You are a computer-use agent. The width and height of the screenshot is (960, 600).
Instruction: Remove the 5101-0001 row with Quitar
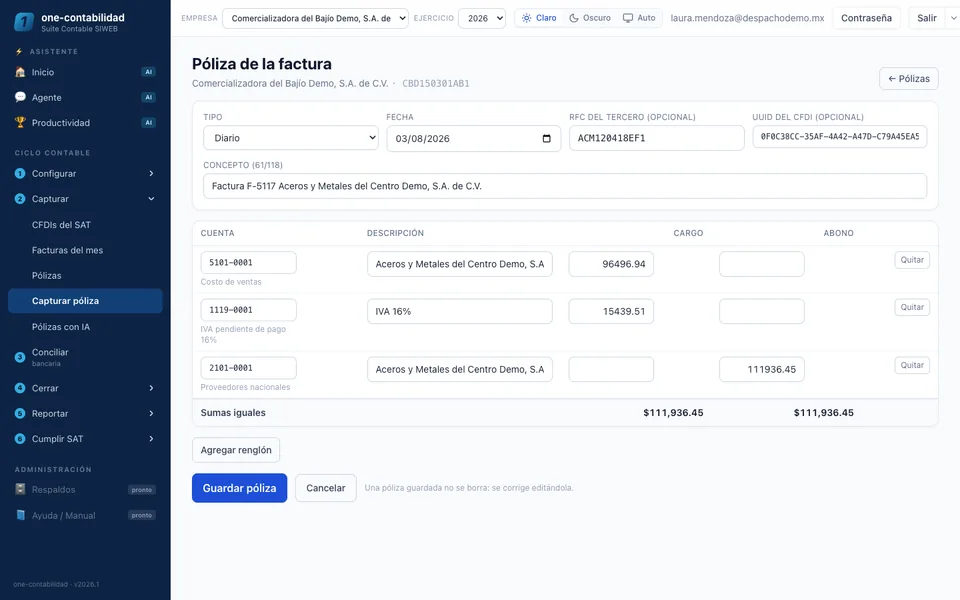pos(912,260)
